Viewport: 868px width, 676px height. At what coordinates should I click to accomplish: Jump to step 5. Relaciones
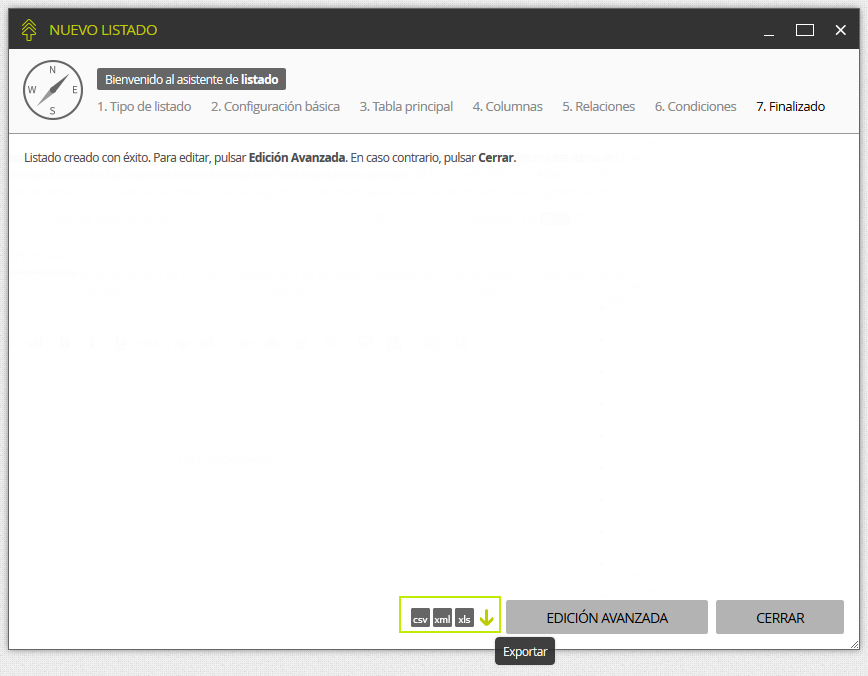coord(598,106)
